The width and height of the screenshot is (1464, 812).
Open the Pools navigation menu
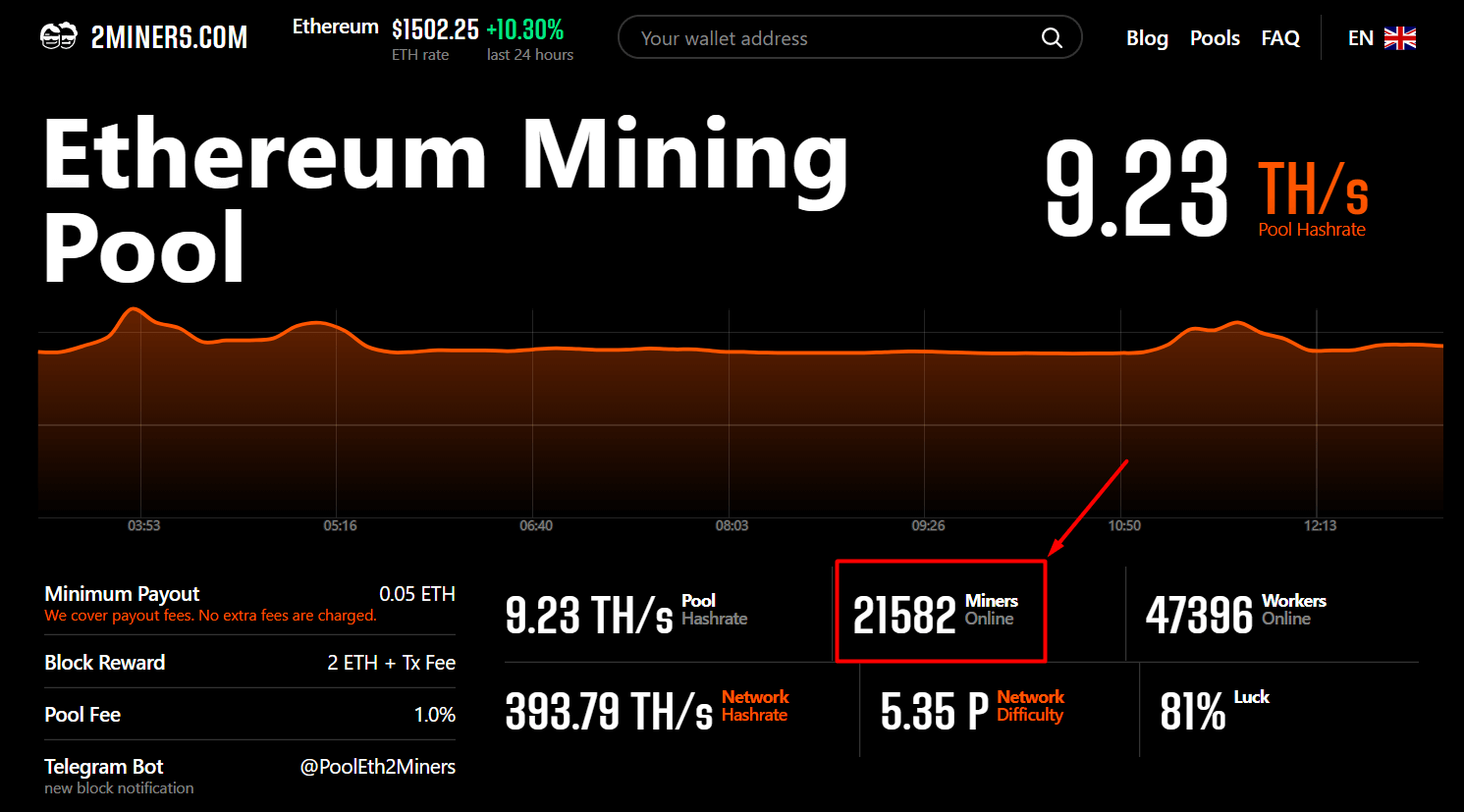click(1215, 37)
